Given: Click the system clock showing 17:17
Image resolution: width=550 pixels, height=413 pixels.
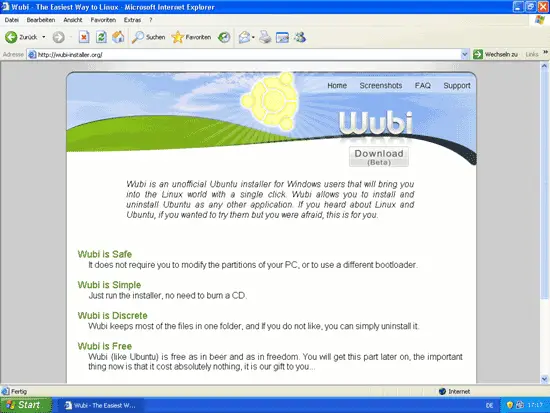Looking at the screenshot, I should click(535, 405).
